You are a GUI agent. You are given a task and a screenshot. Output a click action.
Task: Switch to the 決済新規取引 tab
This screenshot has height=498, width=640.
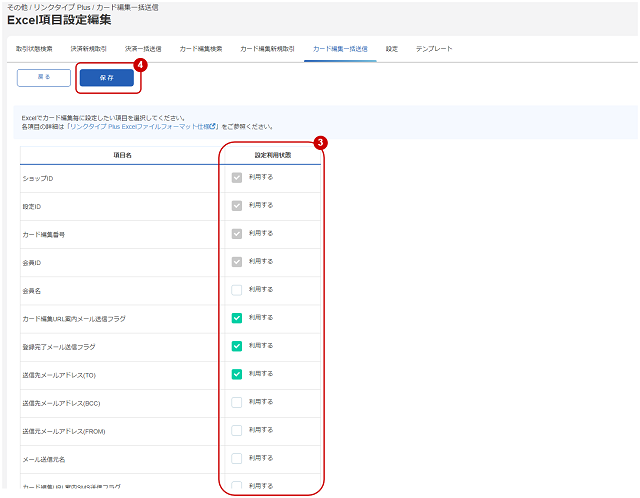coord(89,49)
